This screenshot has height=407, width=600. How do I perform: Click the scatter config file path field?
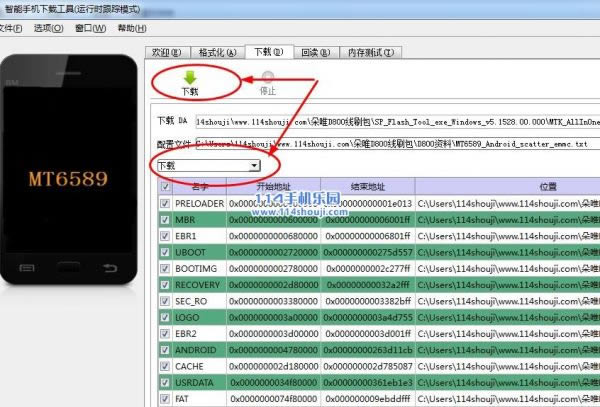[x=390, y=143]
